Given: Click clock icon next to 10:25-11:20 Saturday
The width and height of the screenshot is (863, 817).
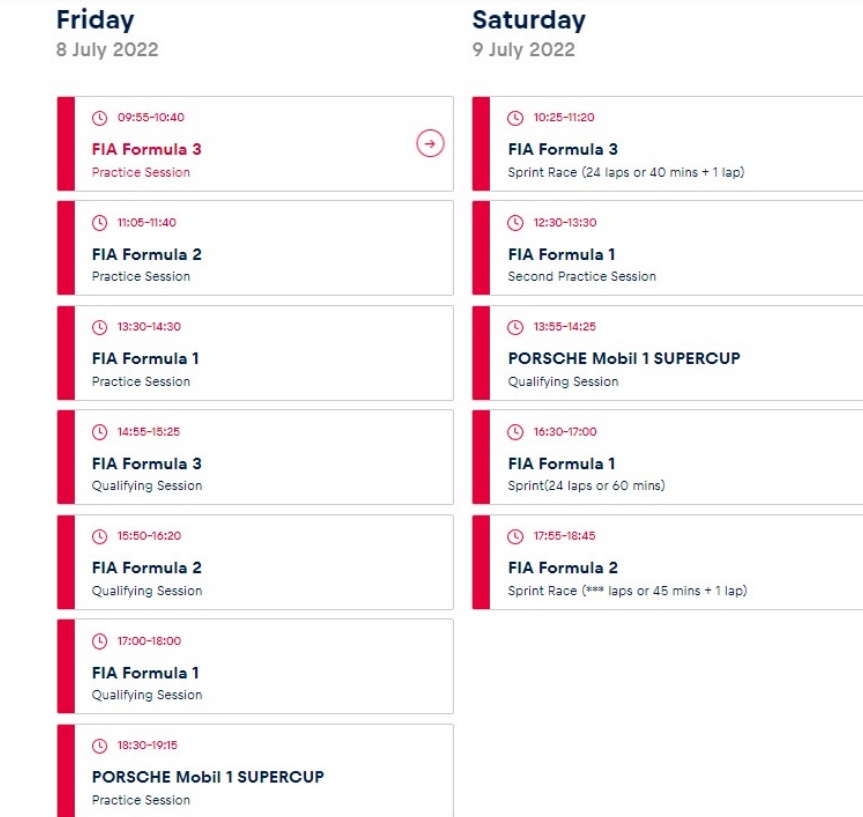Looking at the screenshot, I should 515,118.
